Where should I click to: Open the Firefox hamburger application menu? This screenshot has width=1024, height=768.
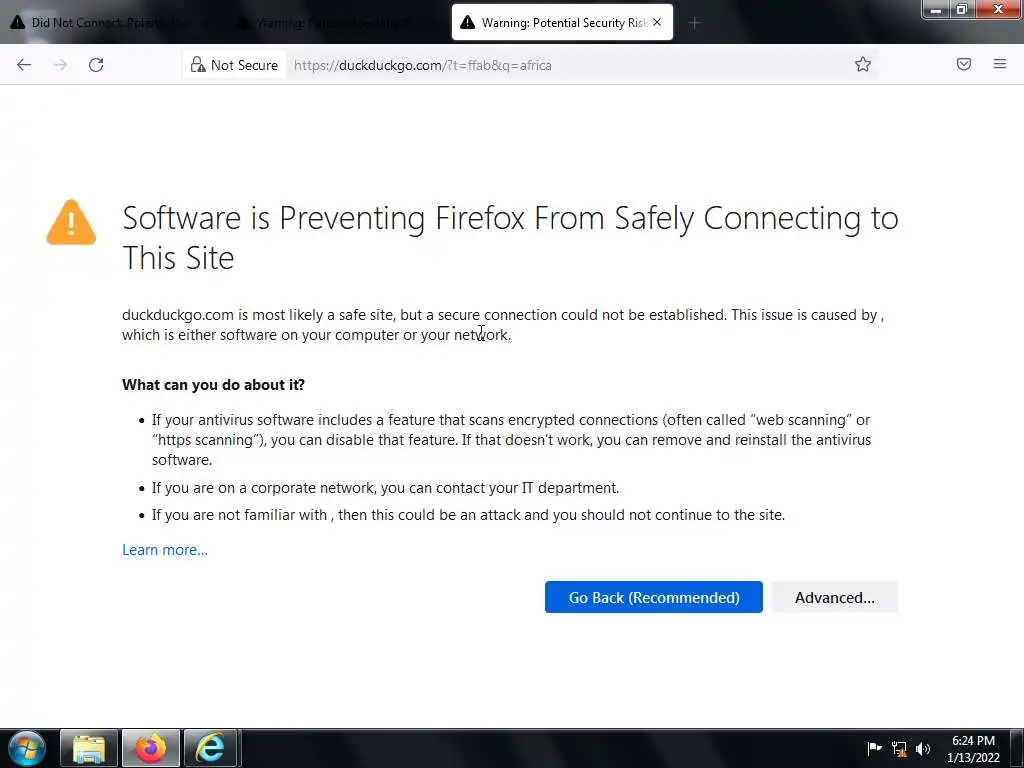click(x=1000, y=65)
